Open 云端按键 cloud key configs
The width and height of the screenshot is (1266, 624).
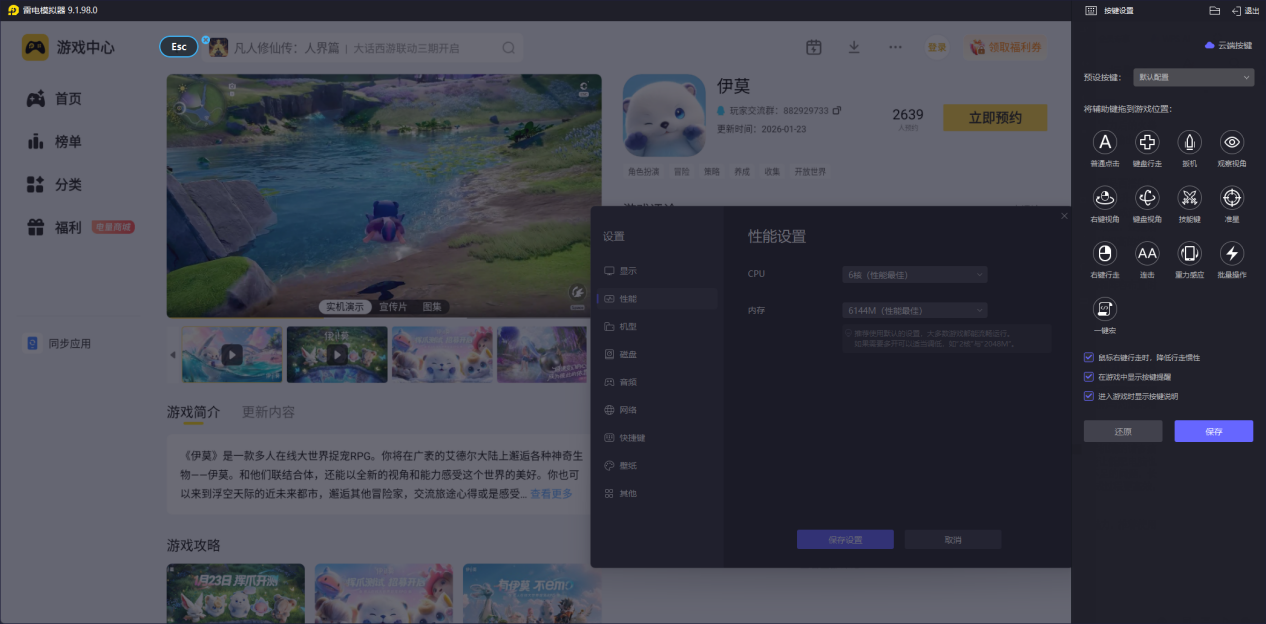click(x=1228, y=45)
